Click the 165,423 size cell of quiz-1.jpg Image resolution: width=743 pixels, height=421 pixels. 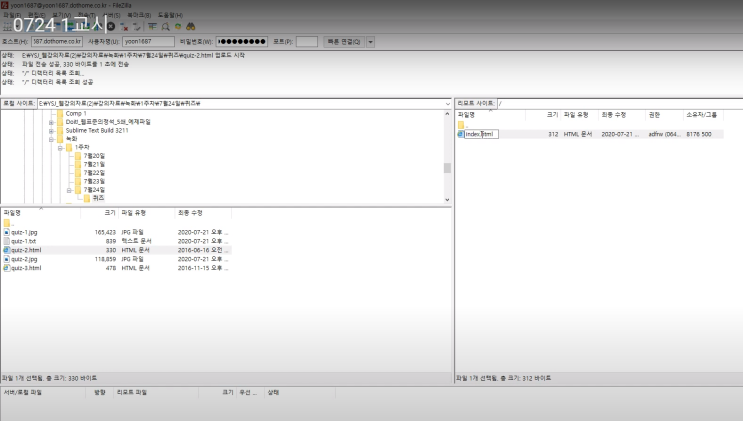tap(105, 232)
